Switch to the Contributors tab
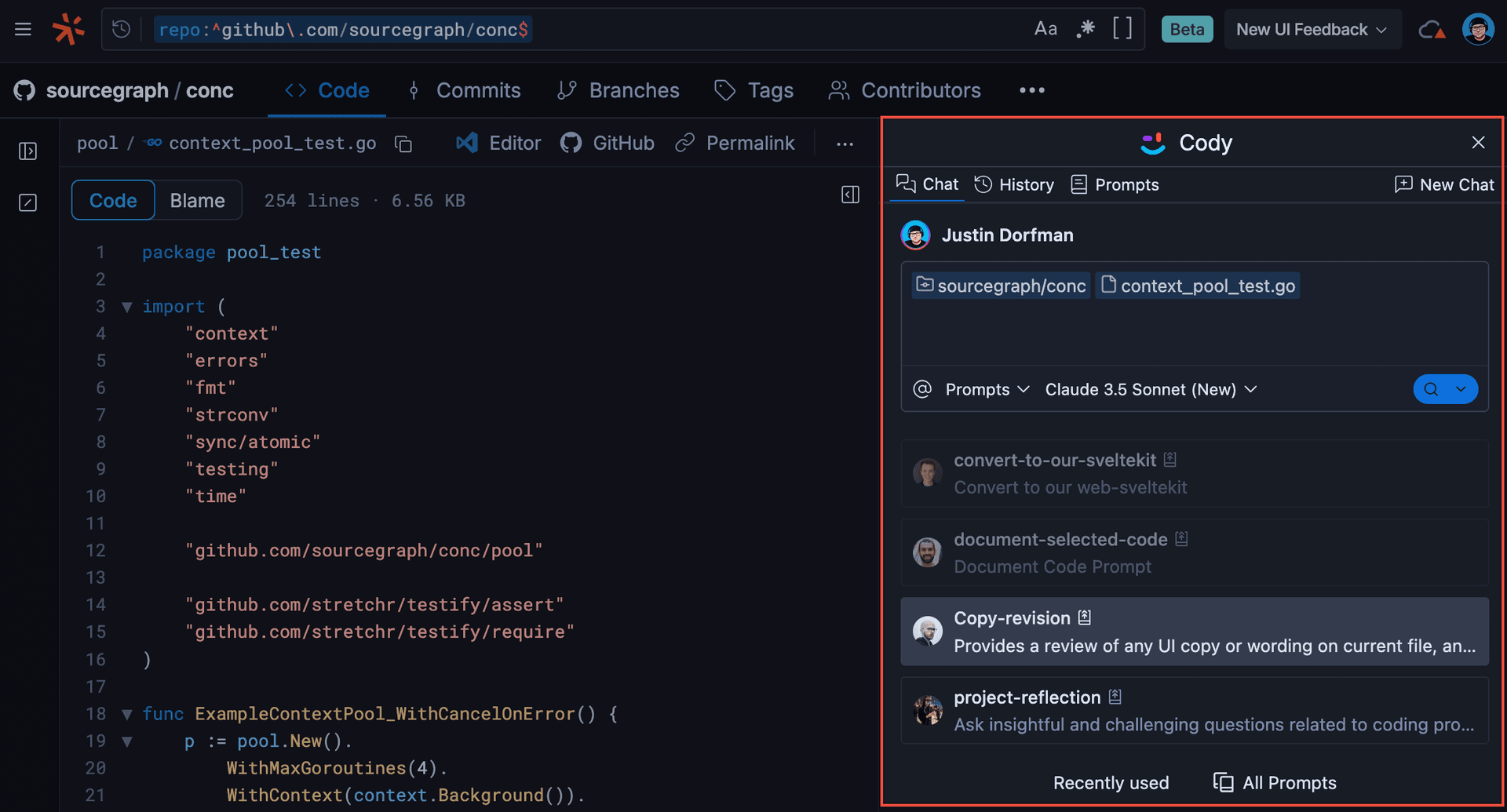The width and height of the screenshot is (1507, 812). point(905,90)
